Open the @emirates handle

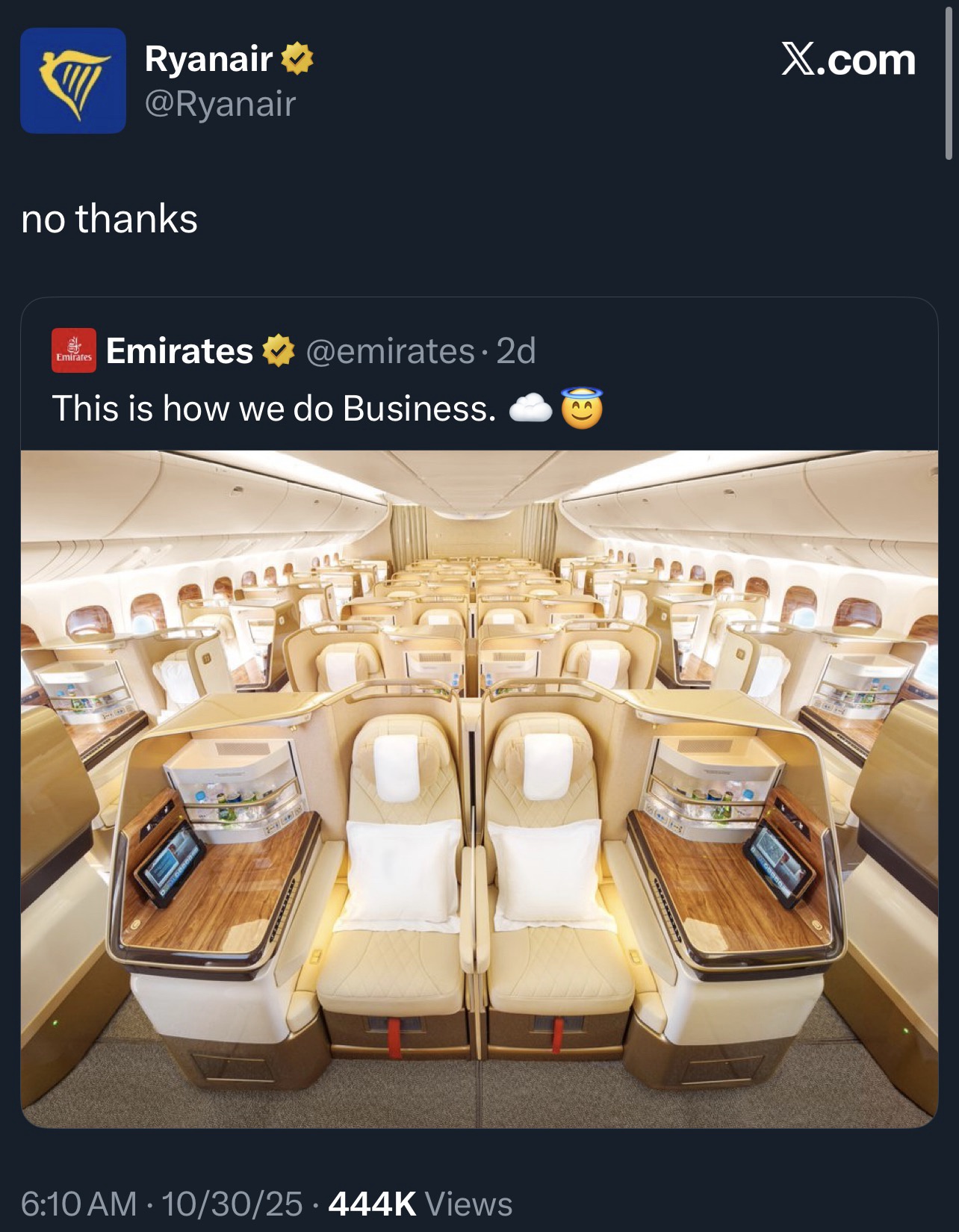[391, 351]
